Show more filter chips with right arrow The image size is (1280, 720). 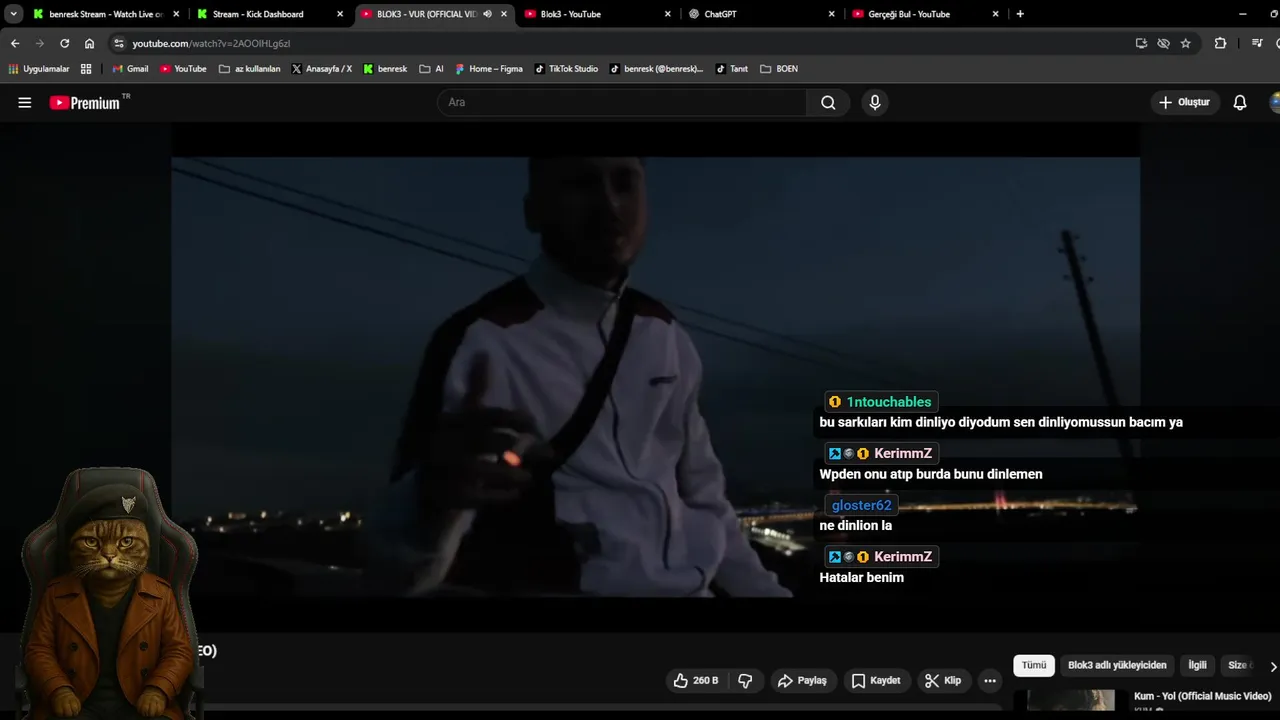(1273, 666)
